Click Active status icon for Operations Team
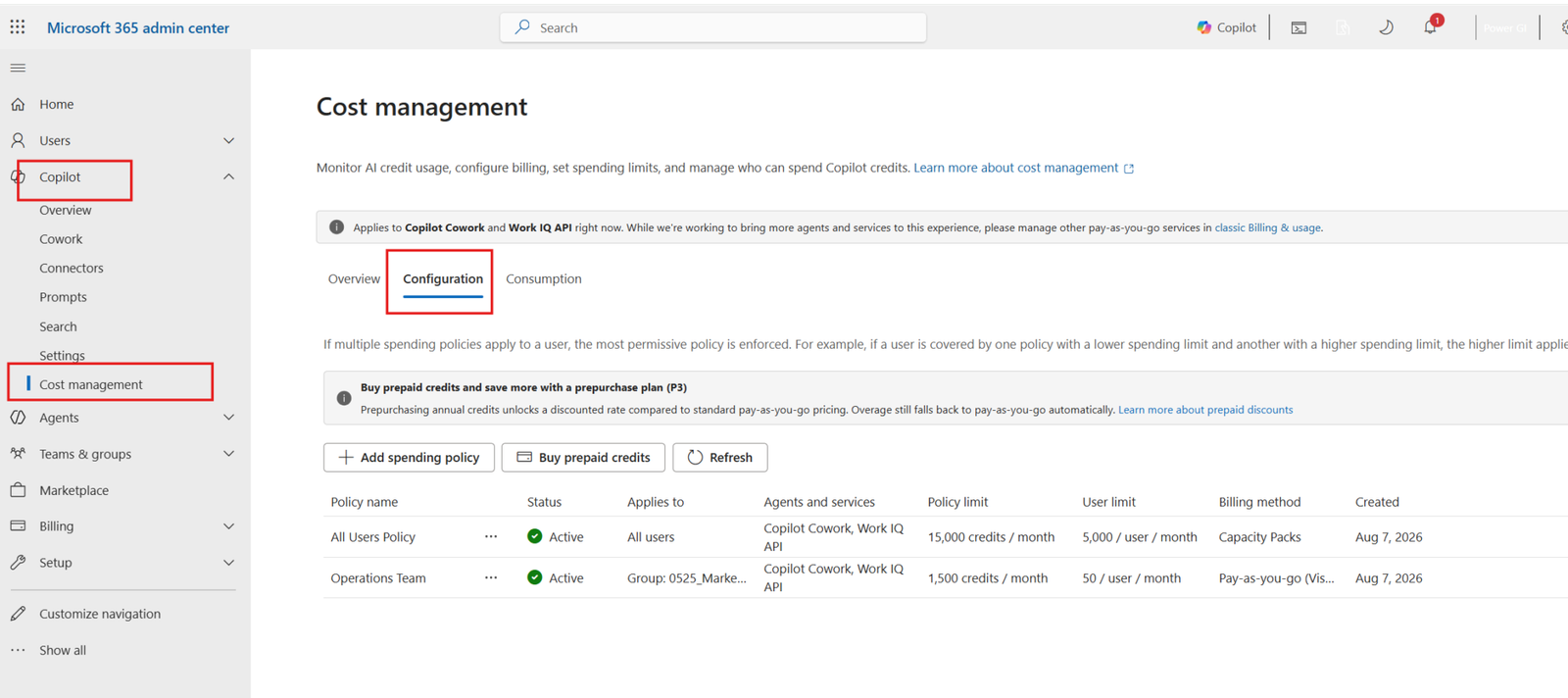1568x698 pixels. click(x=534, y=577)
